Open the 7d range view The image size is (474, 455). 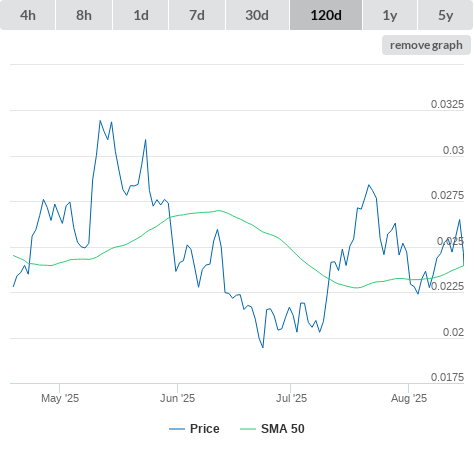pyautogui.click(x=197, y=15)
